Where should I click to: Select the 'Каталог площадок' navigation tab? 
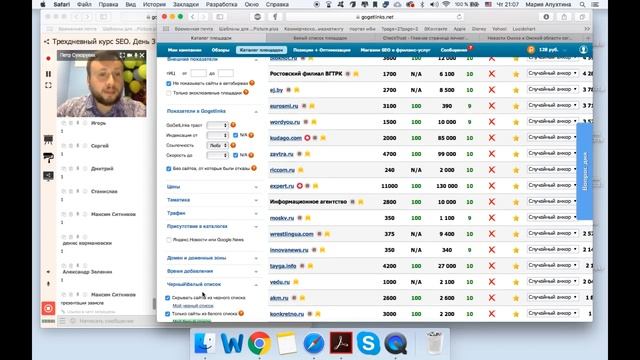(x=261, y=50)
